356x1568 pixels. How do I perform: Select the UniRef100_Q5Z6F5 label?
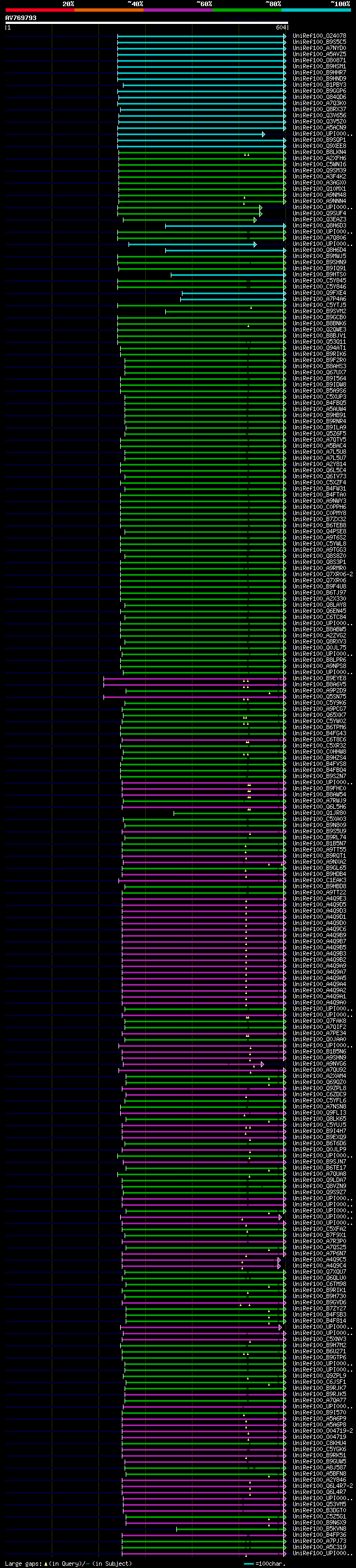pos(319,433)
